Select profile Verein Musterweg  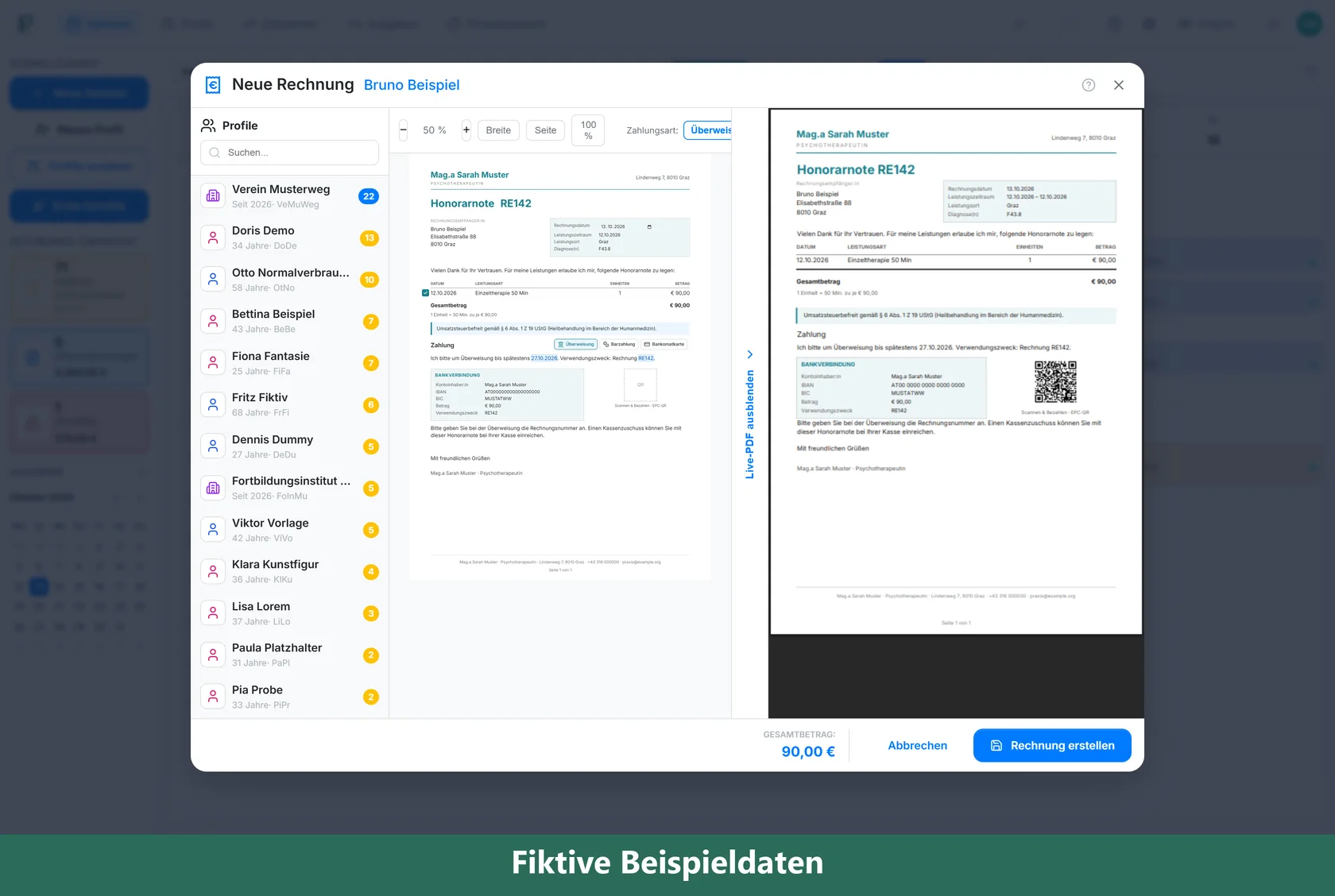(x=289, y=196)
